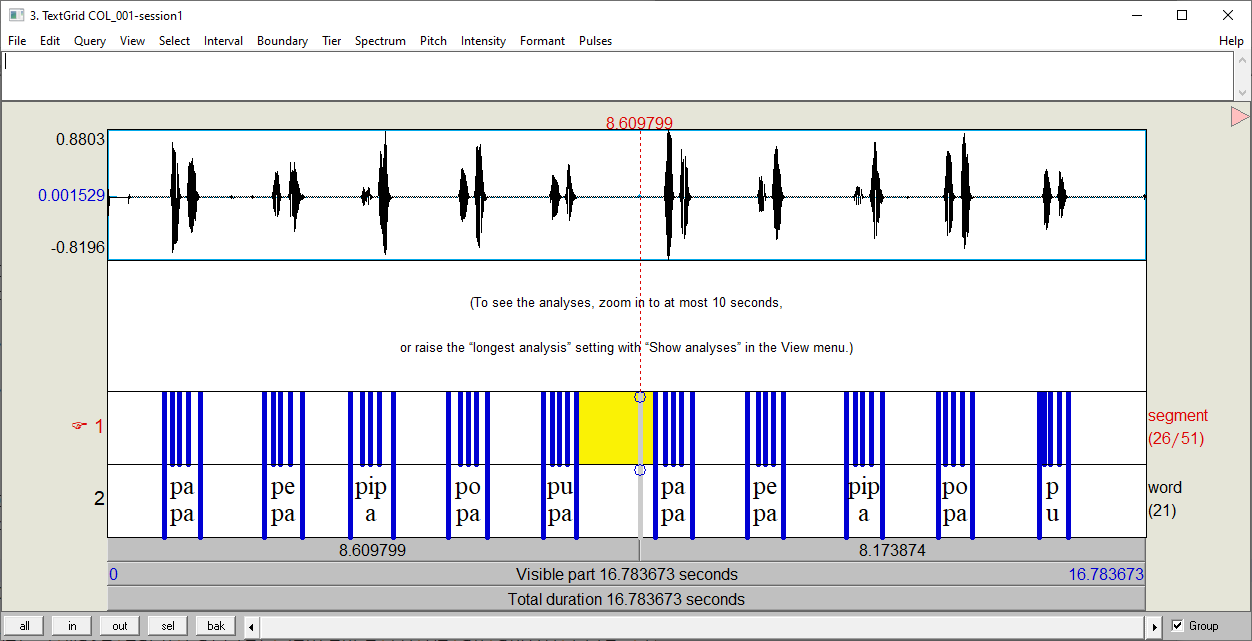1252x641 pixels.
Task: Open the Select menu
Action: [174, 41]
